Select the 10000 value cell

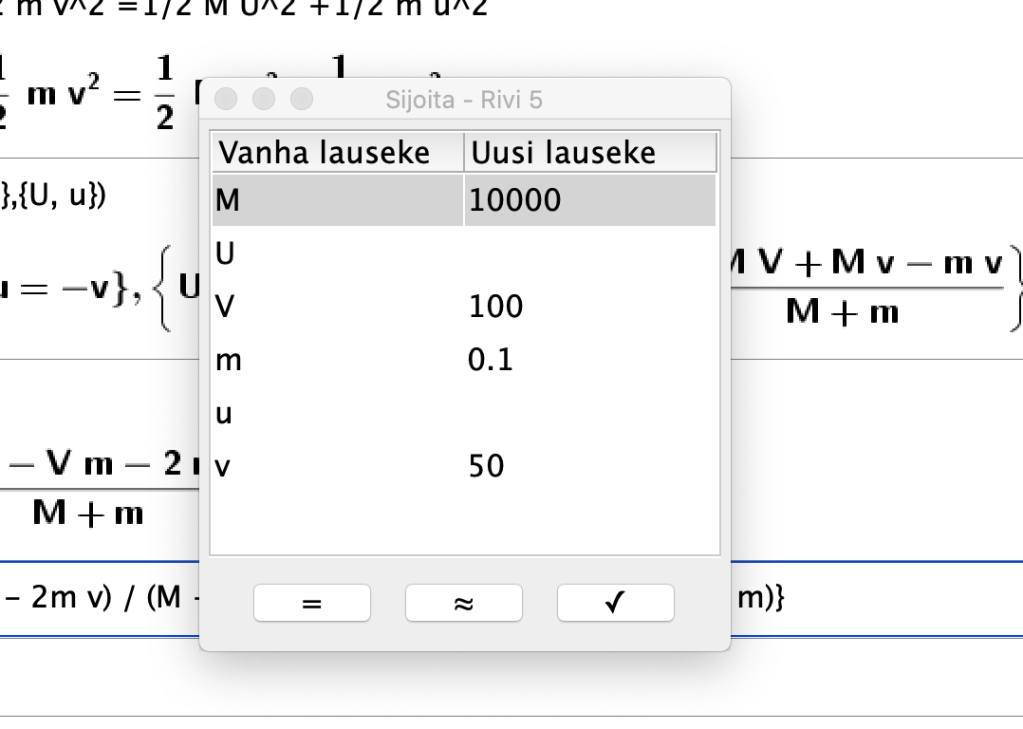coord(590,200)
